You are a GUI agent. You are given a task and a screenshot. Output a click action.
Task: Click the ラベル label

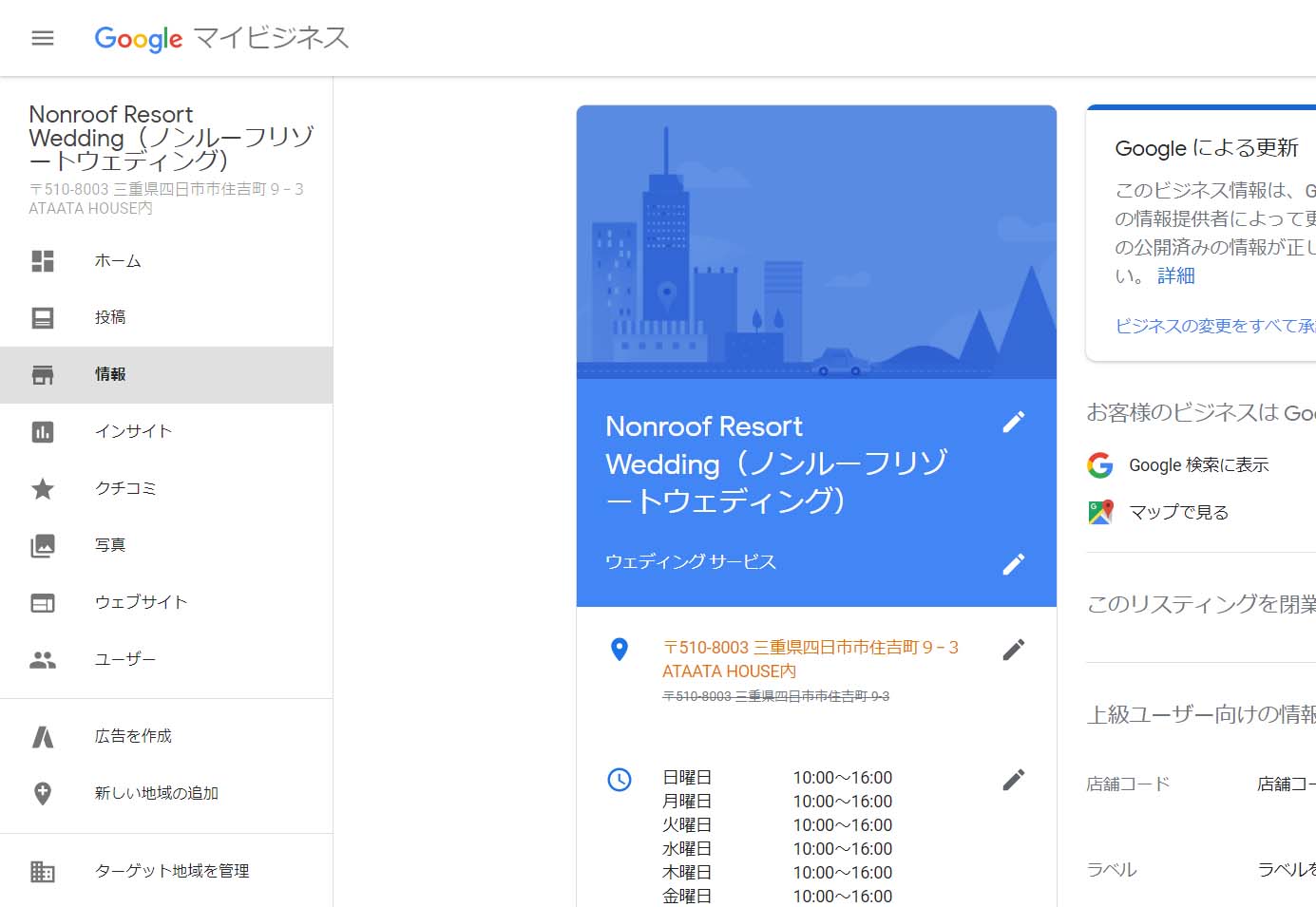pyautogui.click(x=1112, y=870)
